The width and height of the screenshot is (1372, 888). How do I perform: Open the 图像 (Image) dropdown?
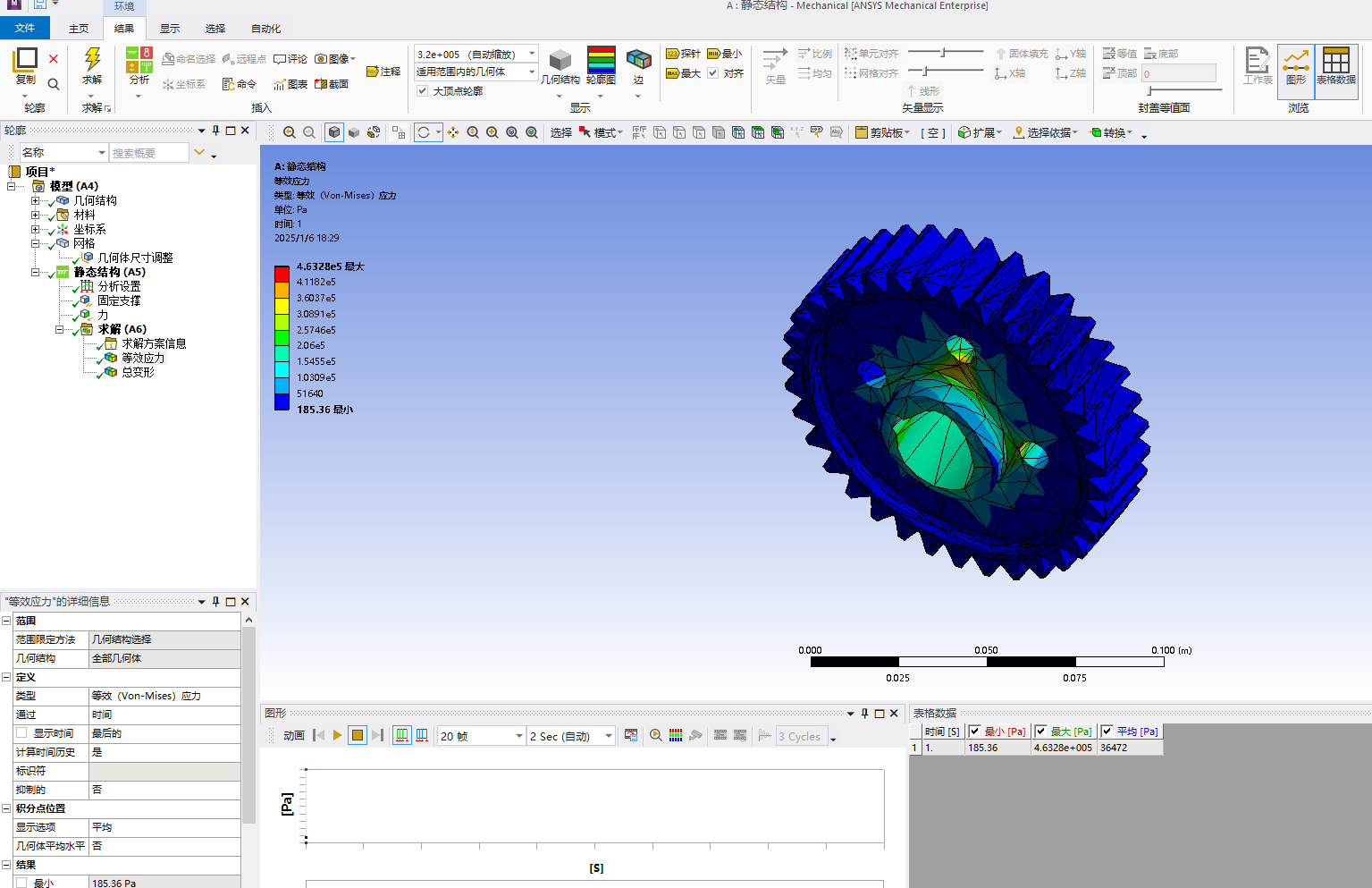[x=335, y=59]
